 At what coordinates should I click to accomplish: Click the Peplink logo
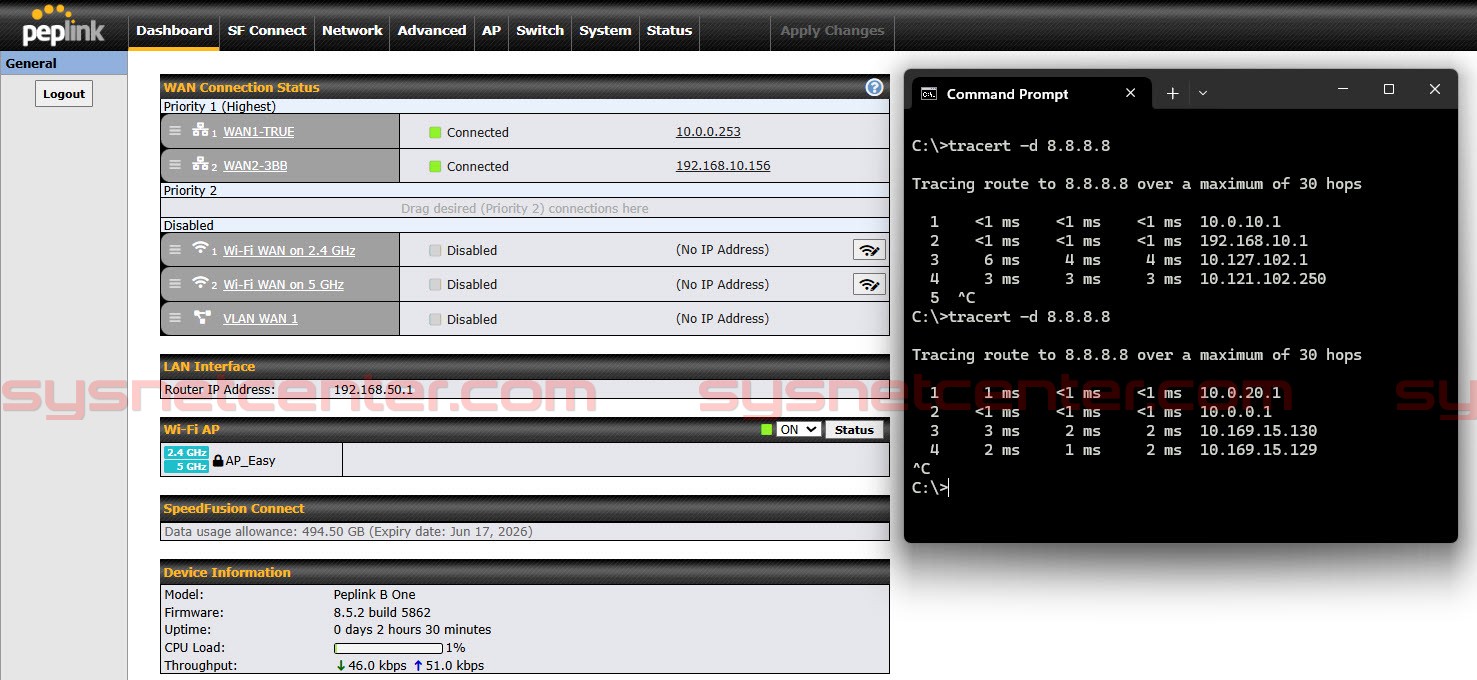pyautogui.click(x=63, y=25)
